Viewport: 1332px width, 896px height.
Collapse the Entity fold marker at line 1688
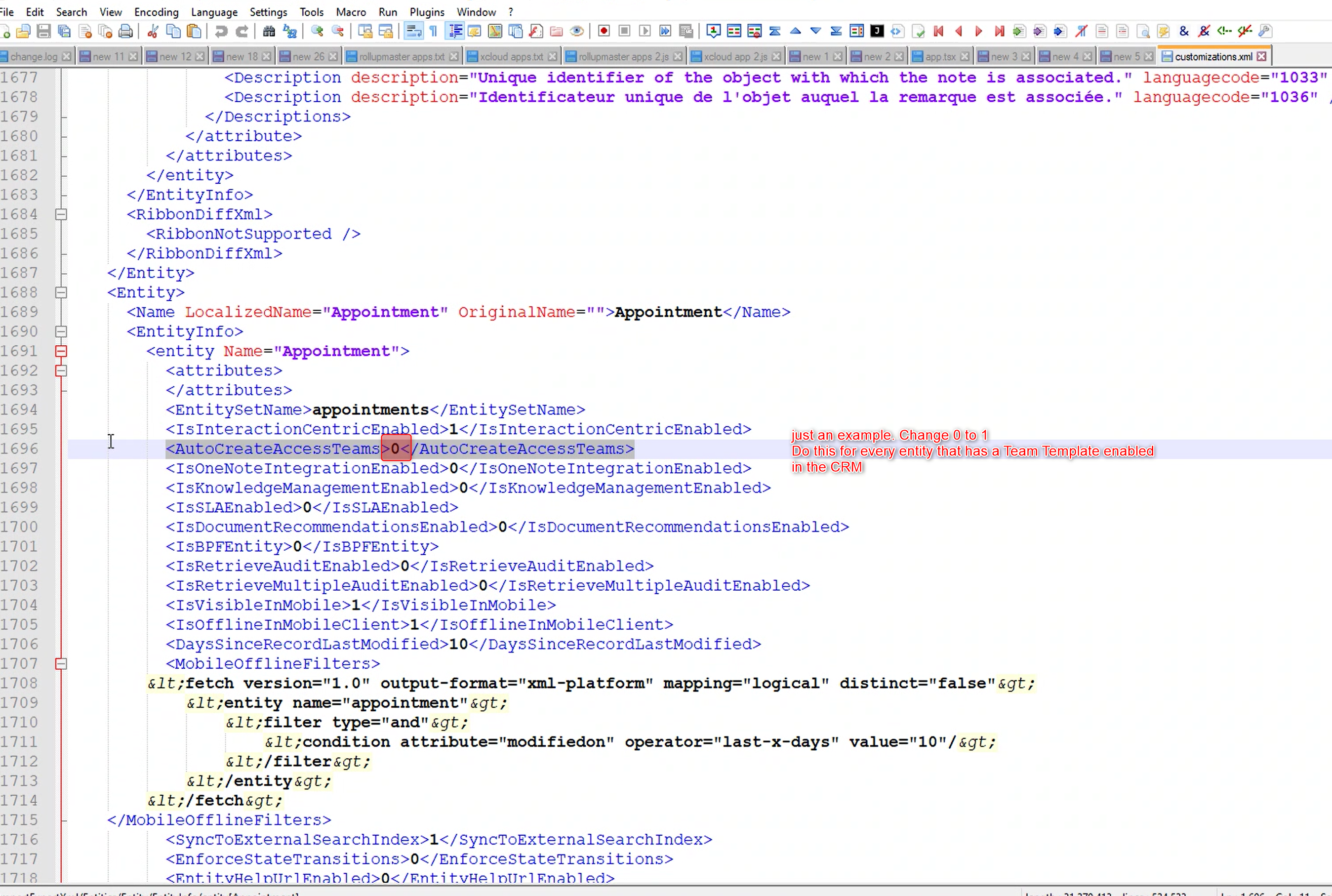coord(61,292)
